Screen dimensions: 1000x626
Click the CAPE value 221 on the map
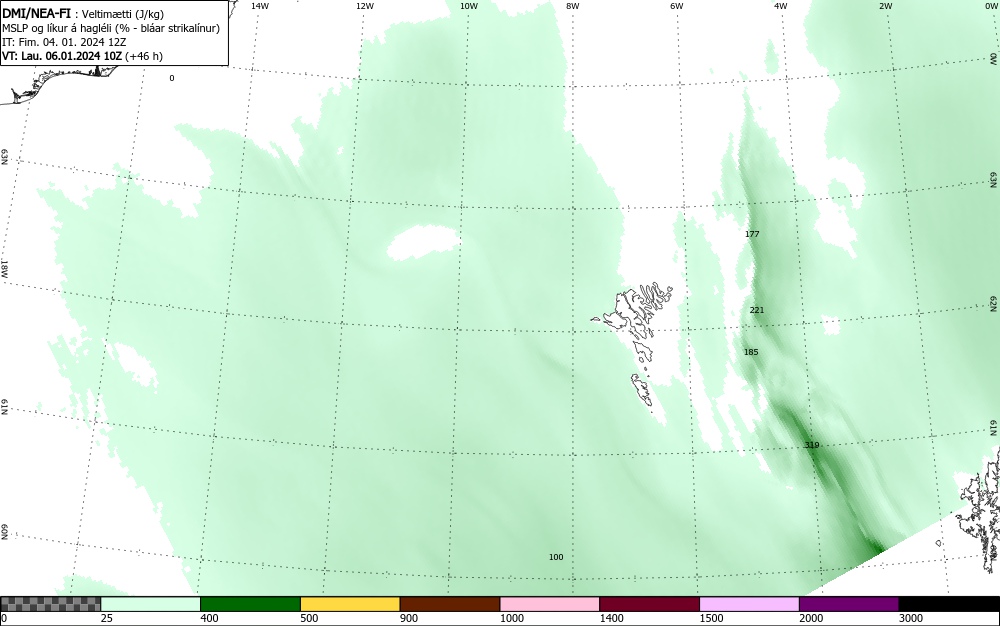tap(756, 310)
